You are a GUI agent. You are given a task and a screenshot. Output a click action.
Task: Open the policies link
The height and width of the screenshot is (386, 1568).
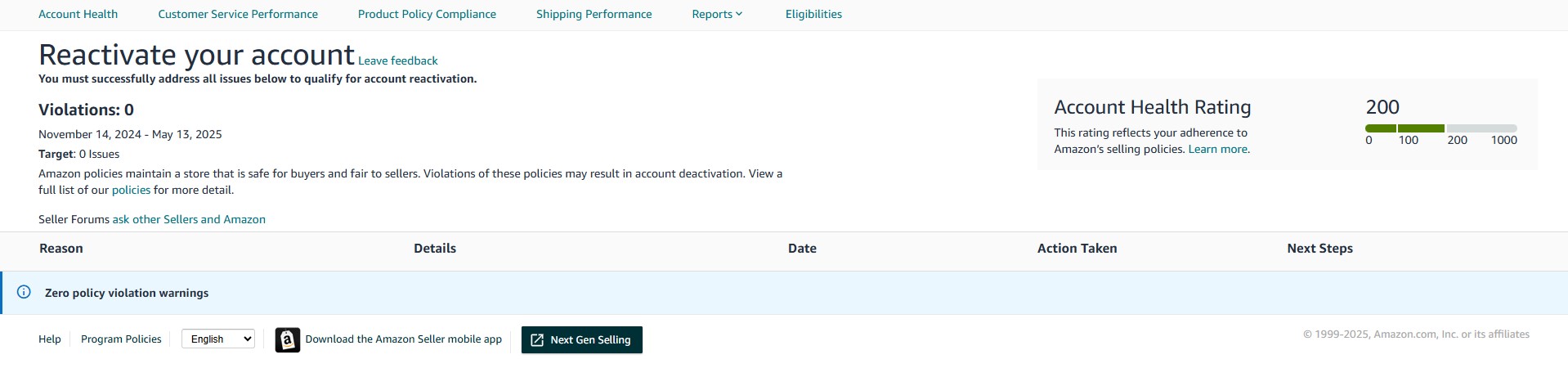click(131, 190)
